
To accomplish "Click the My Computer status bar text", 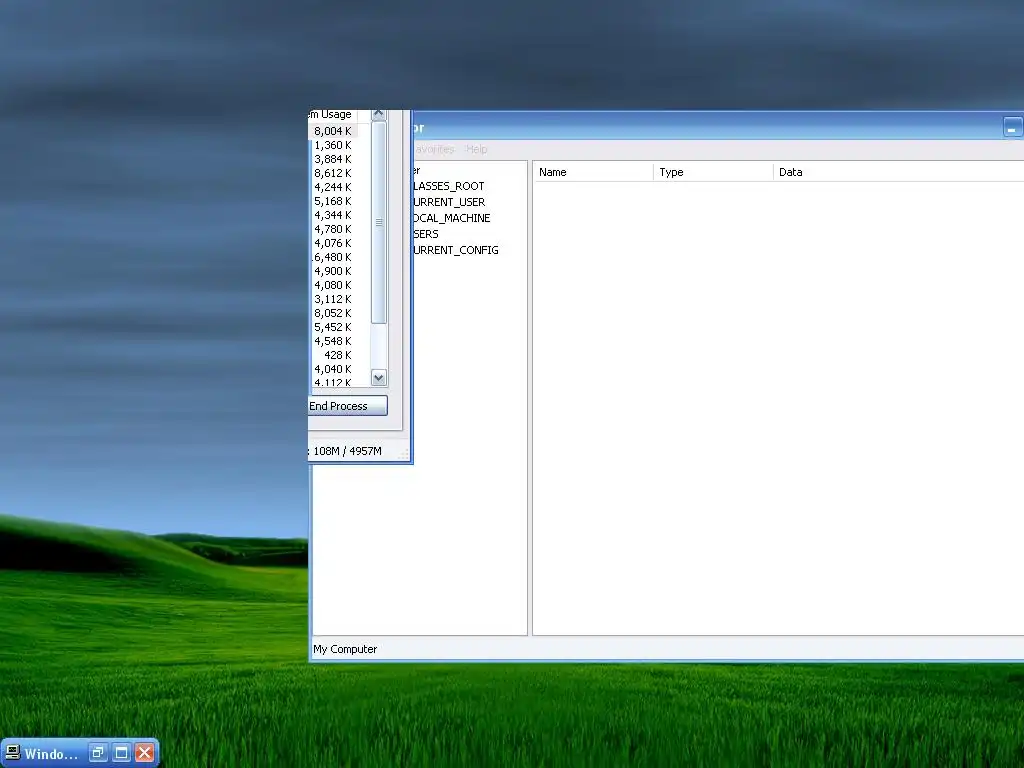I will 345,649.
